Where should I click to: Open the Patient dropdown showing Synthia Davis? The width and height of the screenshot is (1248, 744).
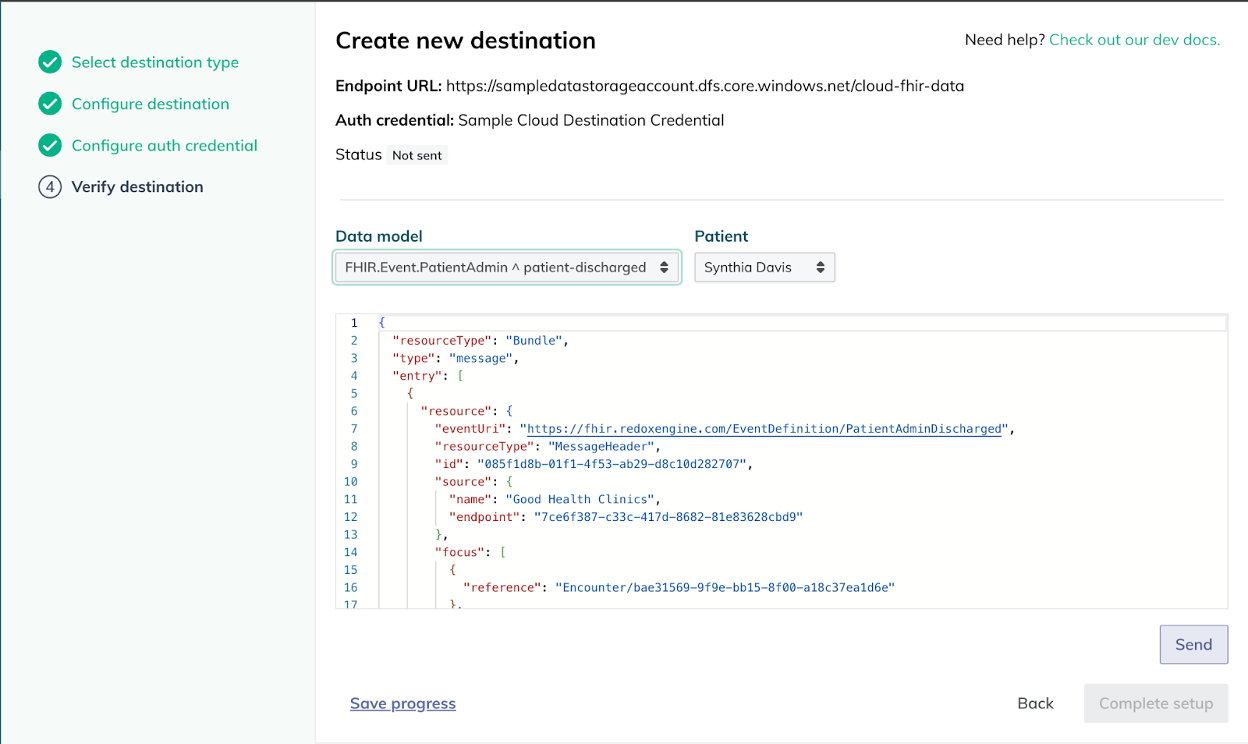pyautogui.click(x=764, y=268)
